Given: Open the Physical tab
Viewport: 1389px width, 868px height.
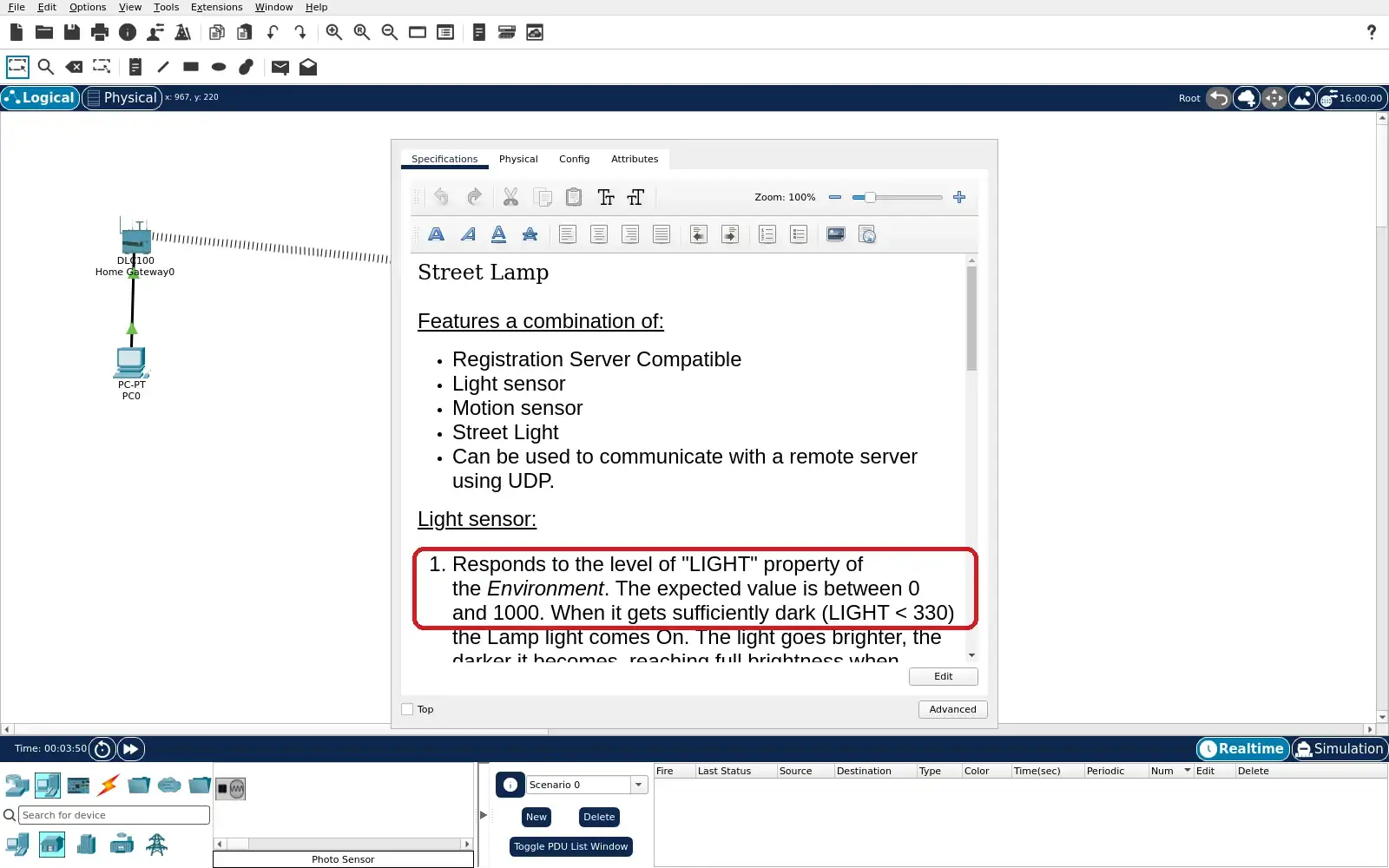Looking at the screenshot, I should coord(518,159).
